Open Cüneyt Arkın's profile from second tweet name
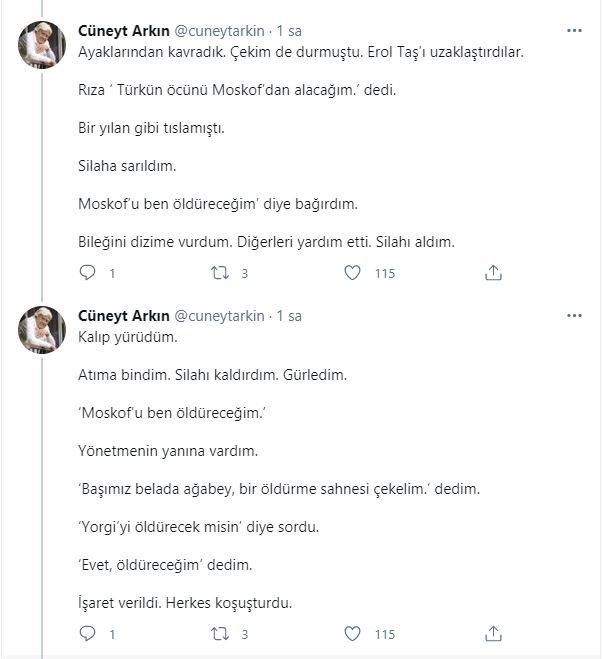The image size is (602, 659). [124, 316]
